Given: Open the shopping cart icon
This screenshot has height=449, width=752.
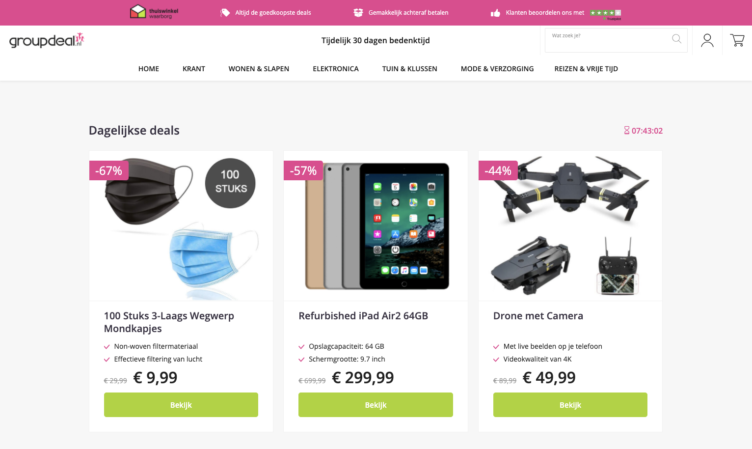Looking at the screenshot, I should [737, 40].
